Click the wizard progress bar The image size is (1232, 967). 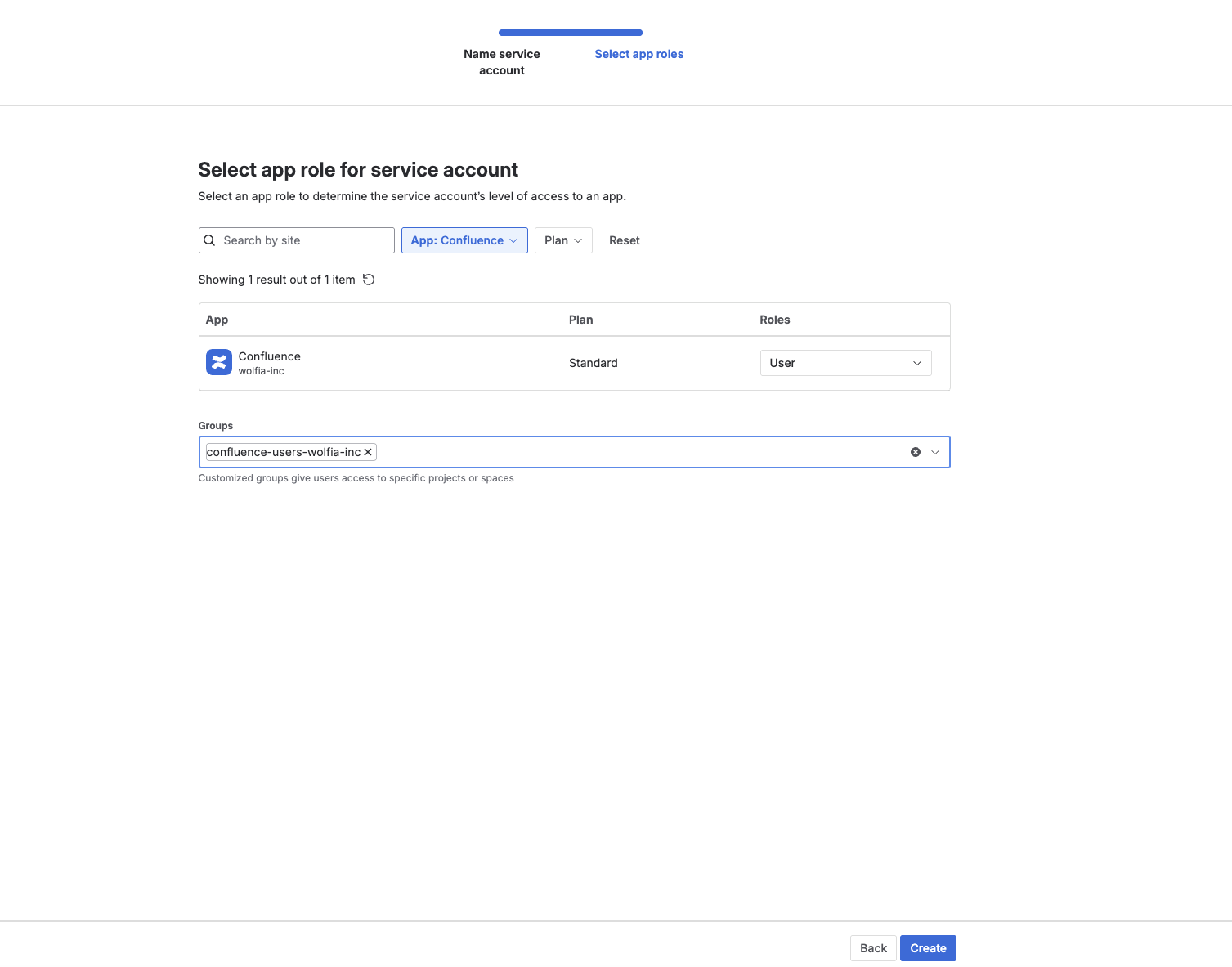pos(571,33)
